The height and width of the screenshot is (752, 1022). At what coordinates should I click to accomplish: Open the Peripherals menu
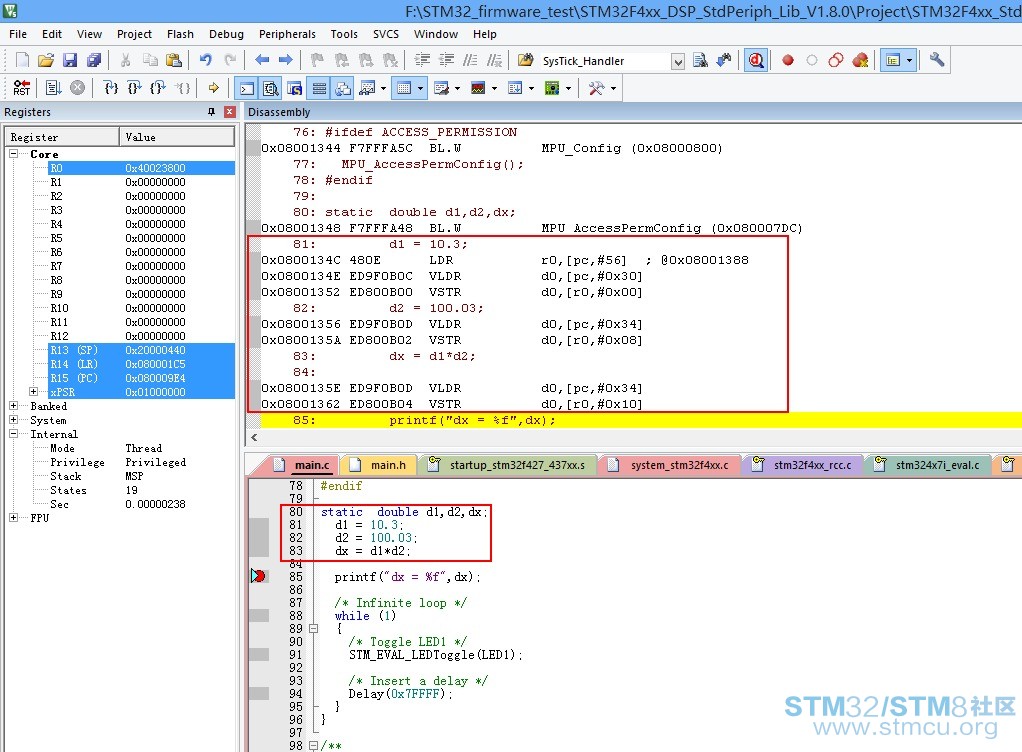coord(287,34)
